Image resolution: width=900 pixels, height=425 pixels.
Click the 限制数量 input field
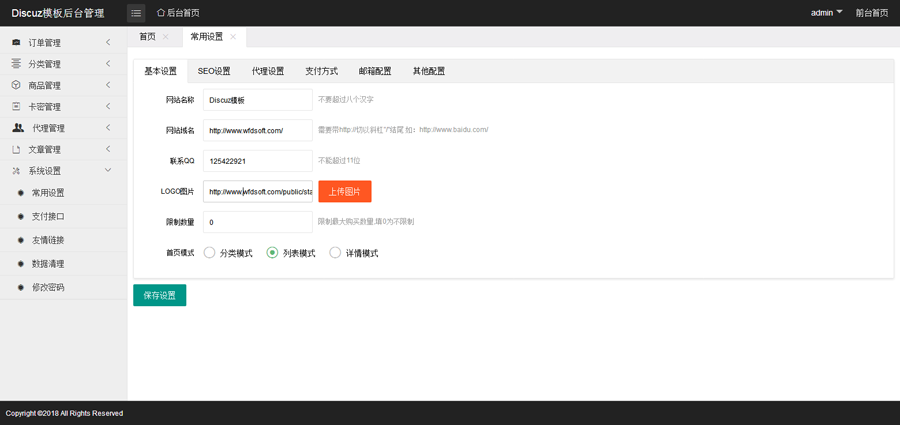pos(258,222)
